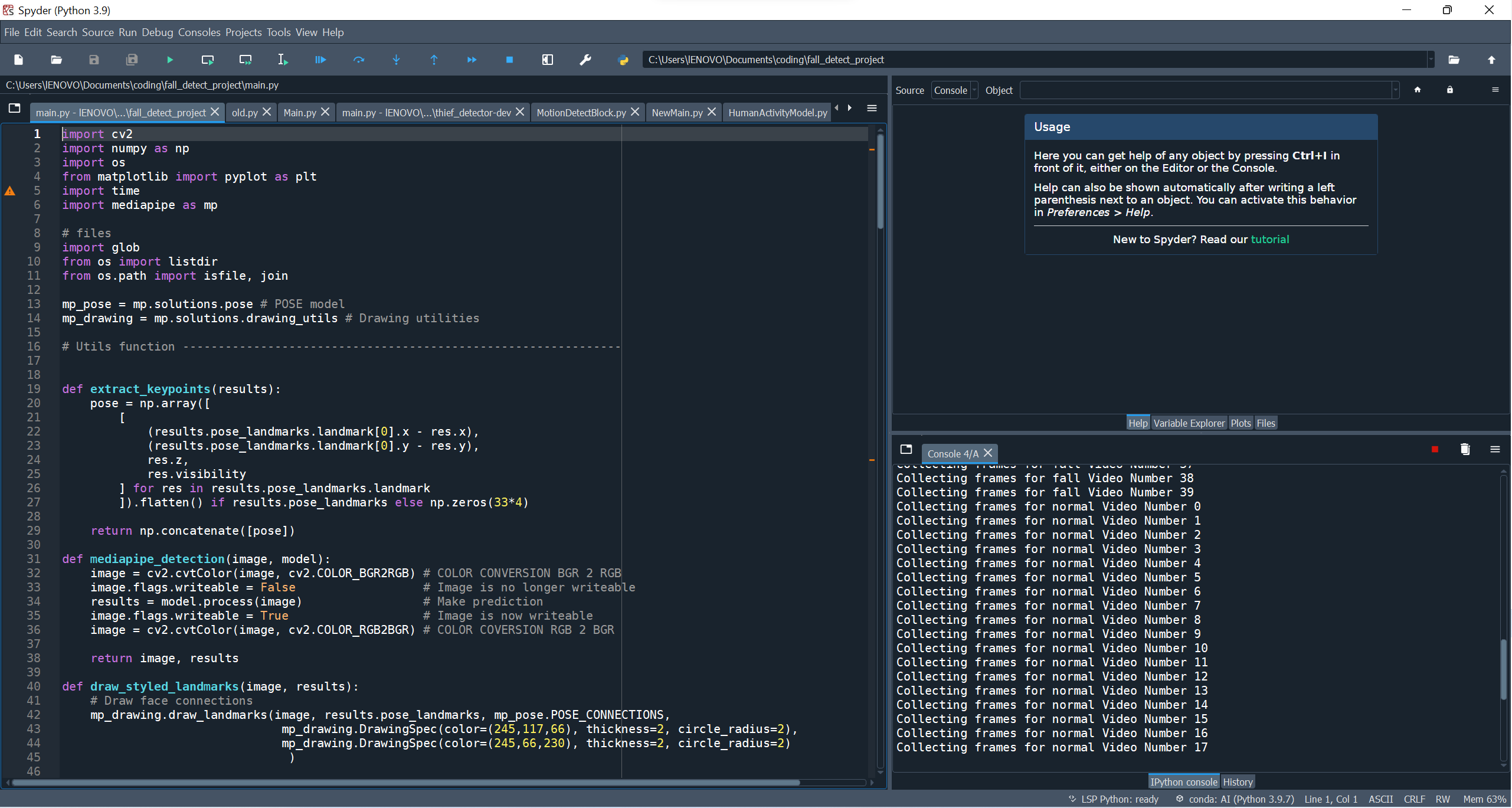This screenshot has height=808, width=1512.
Task: Interrupt kernel with red stop square
Action: [1435, 450]
